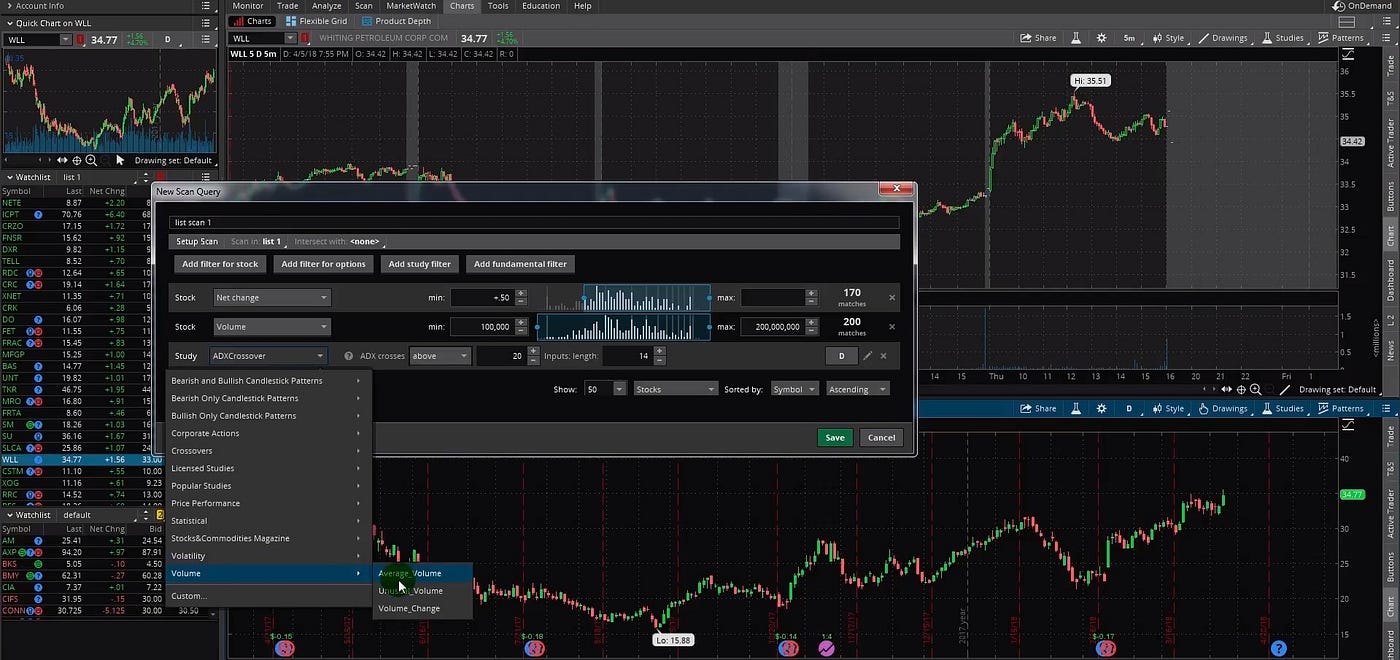Click the Save button in the scan dialog
Viewport: 1400px width, 660px height.
834,437
